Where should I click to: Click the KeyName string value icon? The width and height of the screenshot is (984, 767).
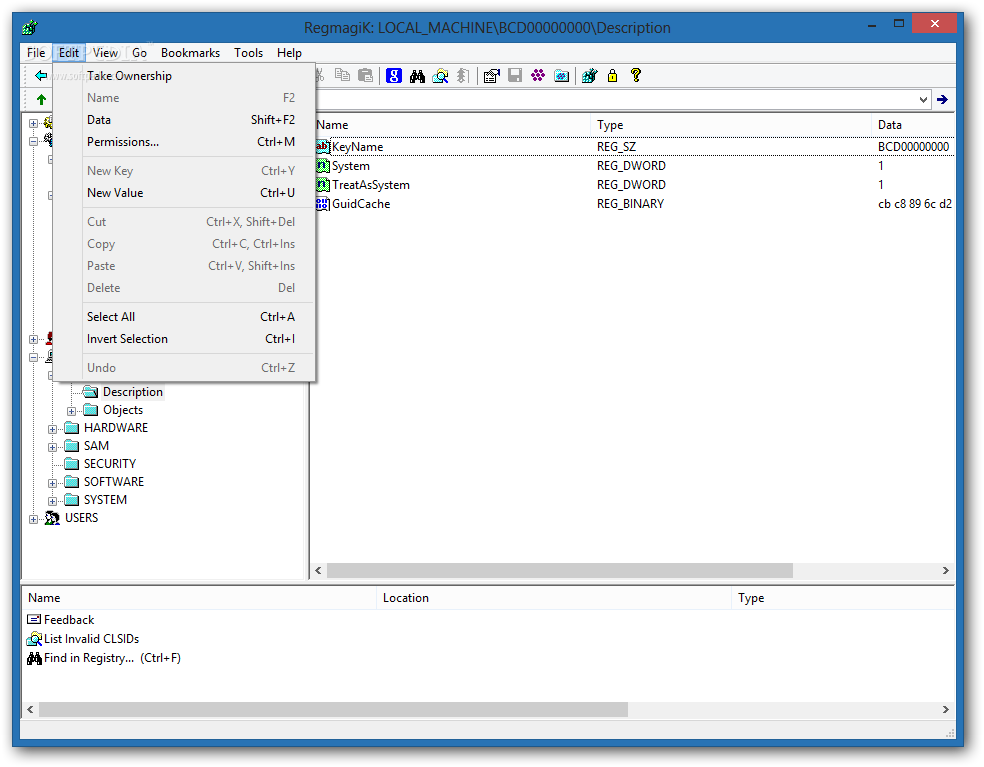tap(322, 147)
